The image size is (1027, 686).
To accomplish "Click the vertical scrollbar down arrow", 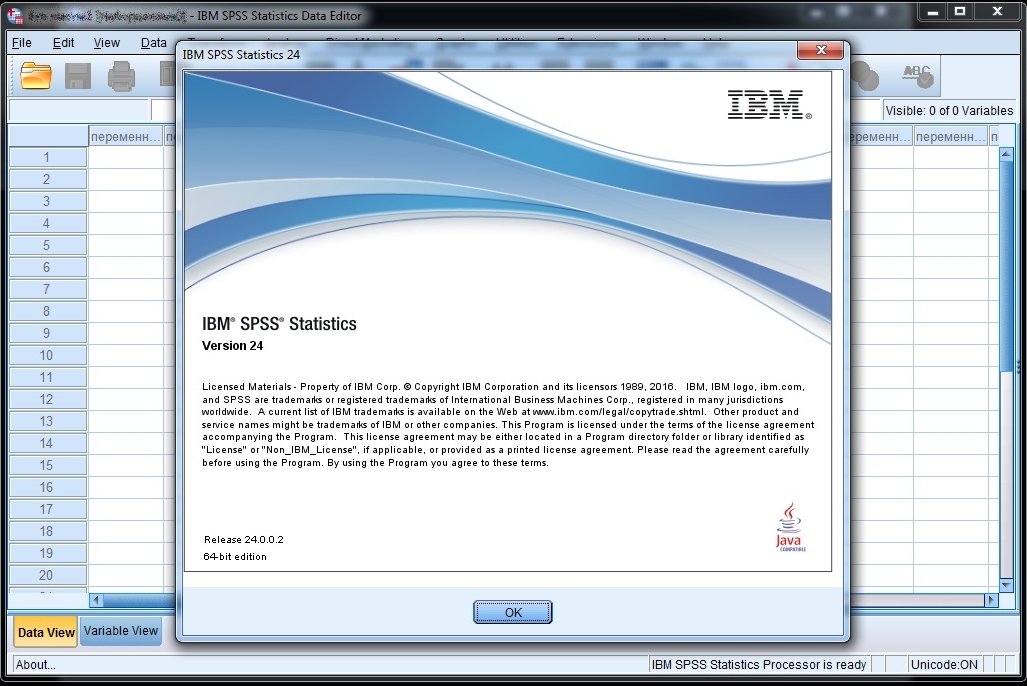I will pyautogui.click(x=1007, y=584).
